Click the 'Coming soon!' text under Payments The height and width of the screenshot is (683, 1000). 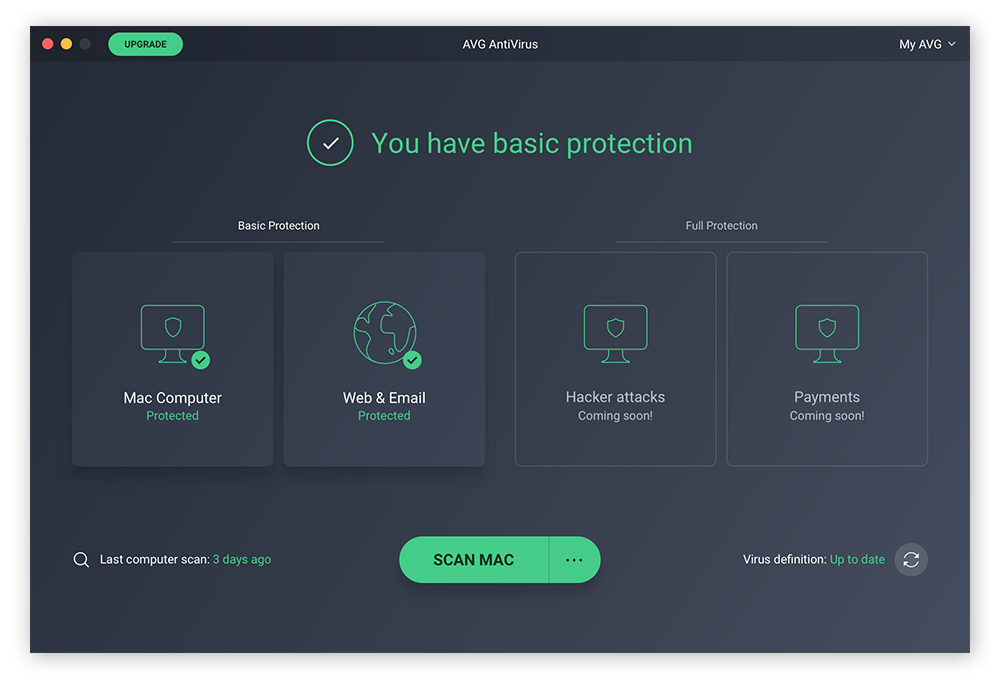click(x=827, y=416)
